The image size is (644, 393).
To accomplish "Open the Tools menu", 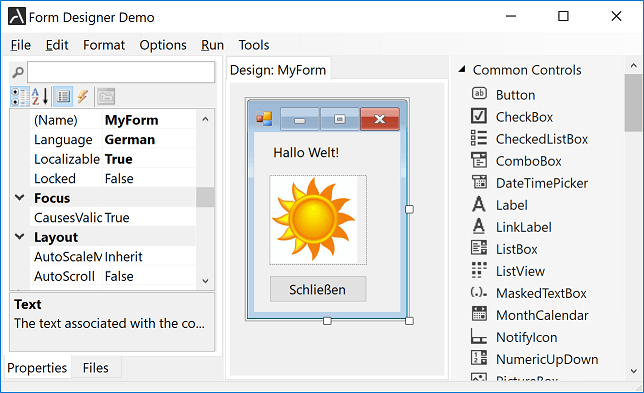I will (x=254, y=45).
